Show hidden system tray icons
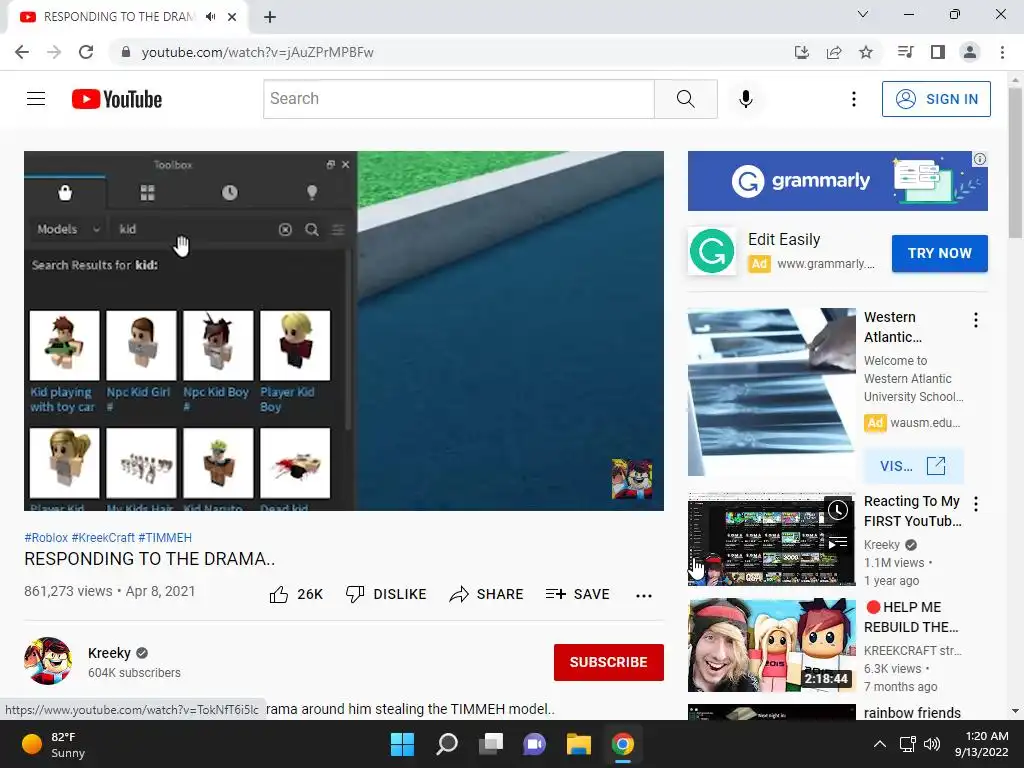This screenshot has height=768, width=1024. (x=880, y=744)
